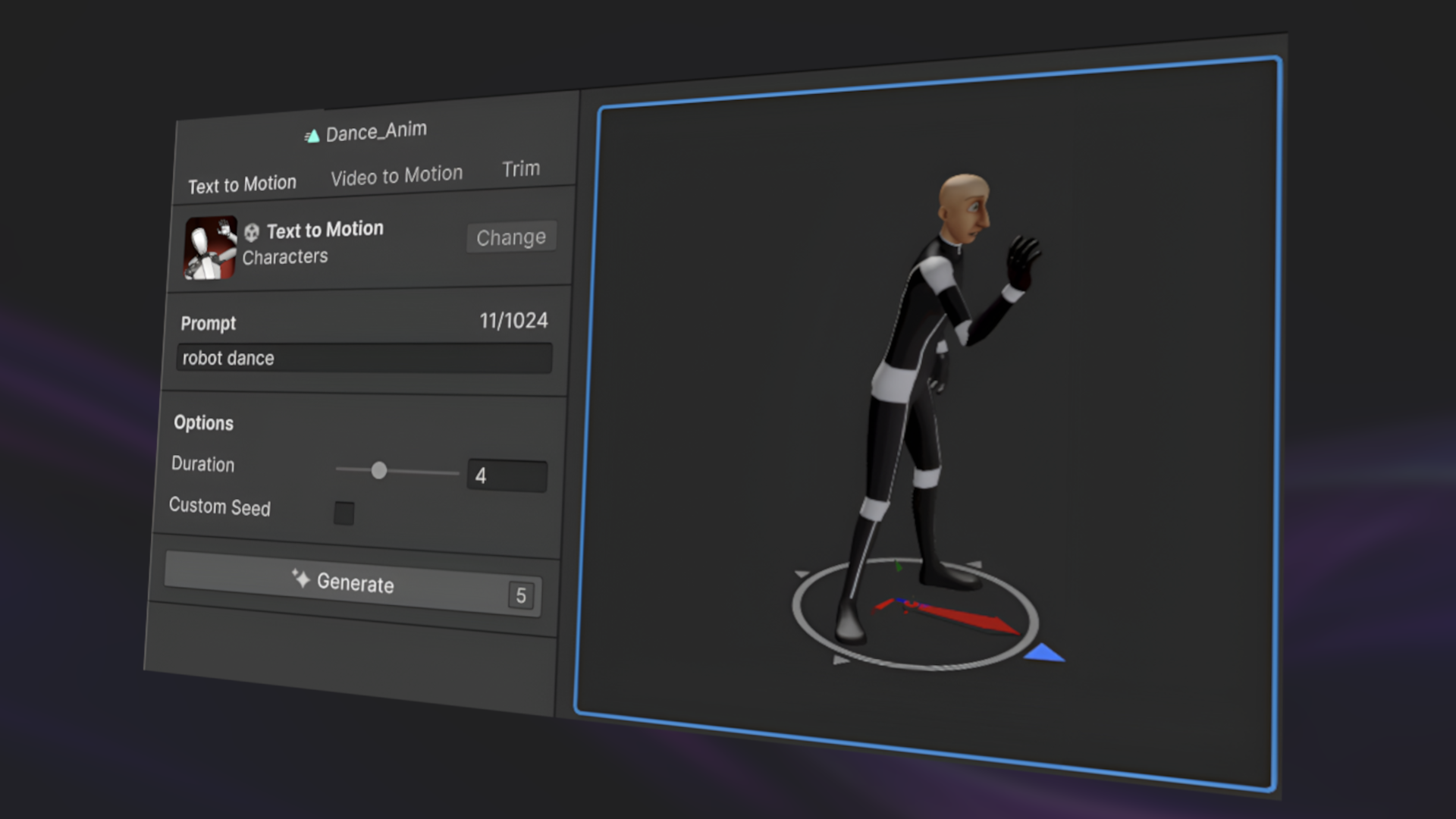Image resolution: width=1456 pixels, height=819 pixels.
Task: Click the Duration value box showing 4
Action: [x=507, y=475]
